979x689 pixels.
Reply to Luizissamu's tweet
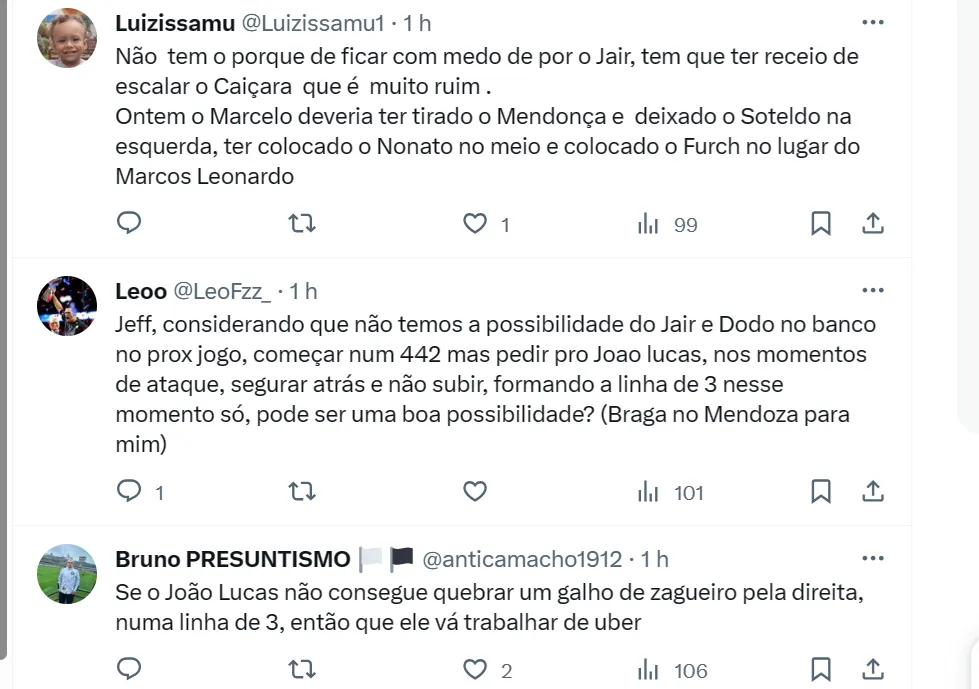pos(129,223)
